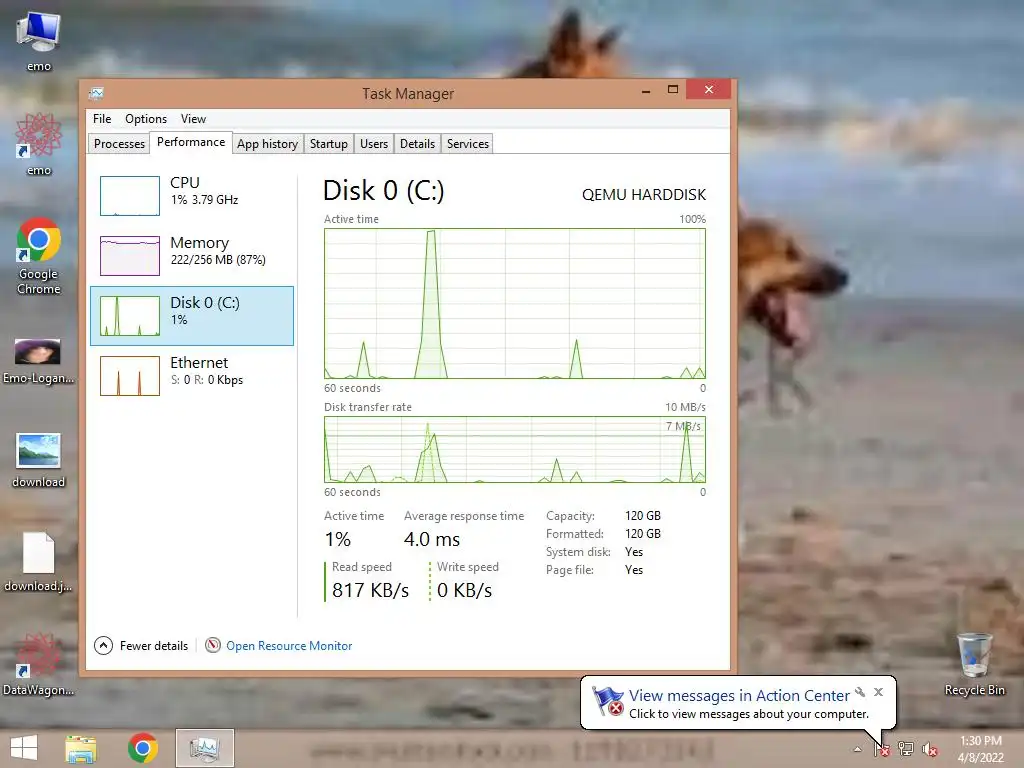The height and width of the screenshot is (768, 1024).
Task: Click the Resource Monitor icon
Action: coord(213,645)
